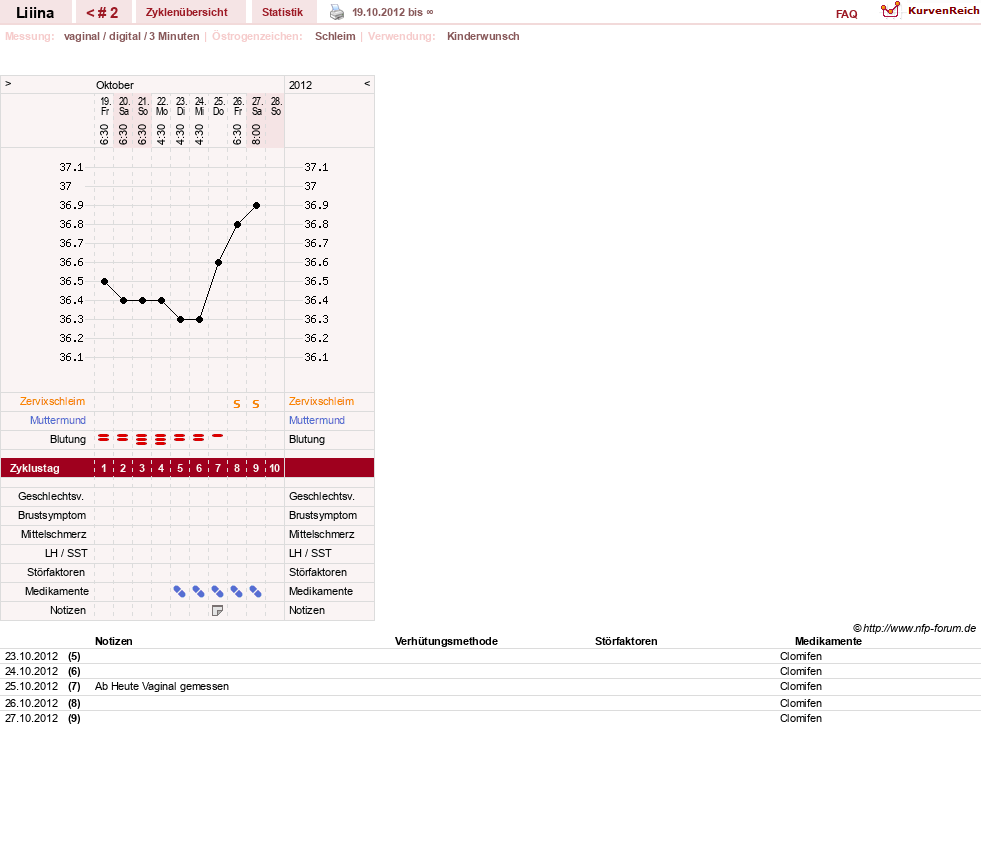Click the 23.10.2012 date row entry
The width and height of the screenshot is (981, 860).
pos(31,656)
